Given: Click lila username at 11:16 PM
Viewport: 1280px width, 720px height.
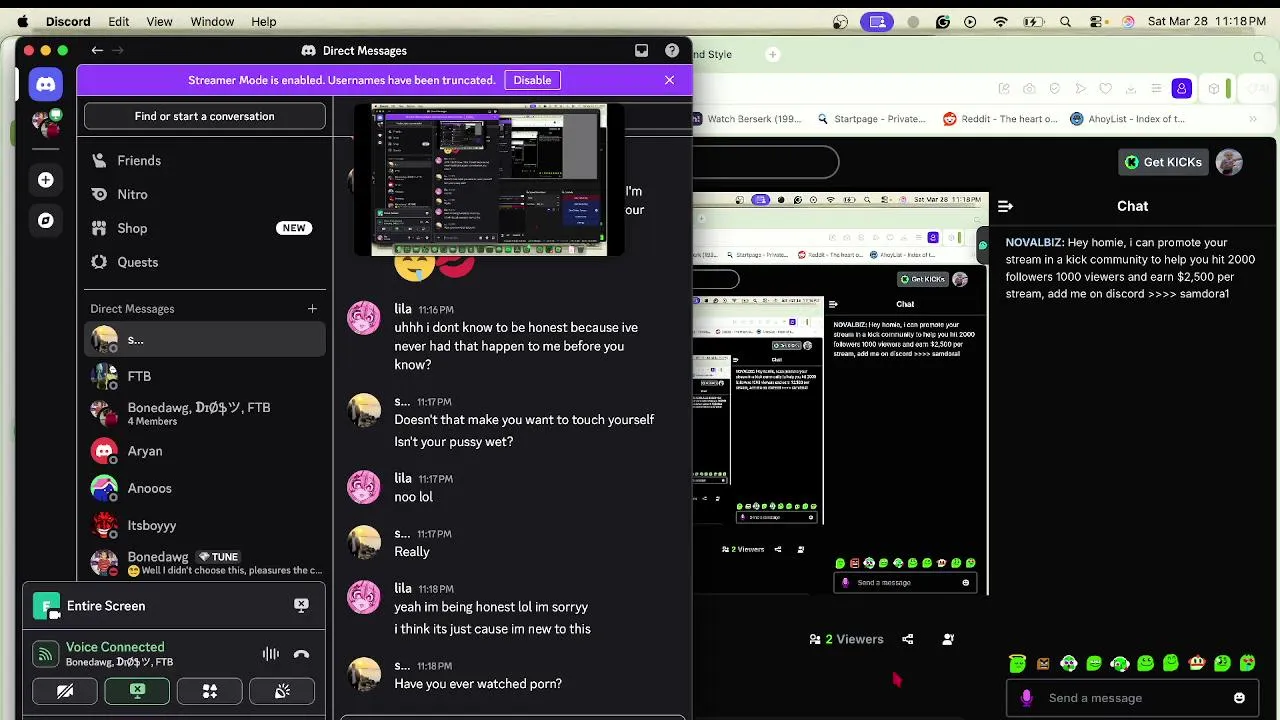Looking at the screenshot, I should coord(403,309).
